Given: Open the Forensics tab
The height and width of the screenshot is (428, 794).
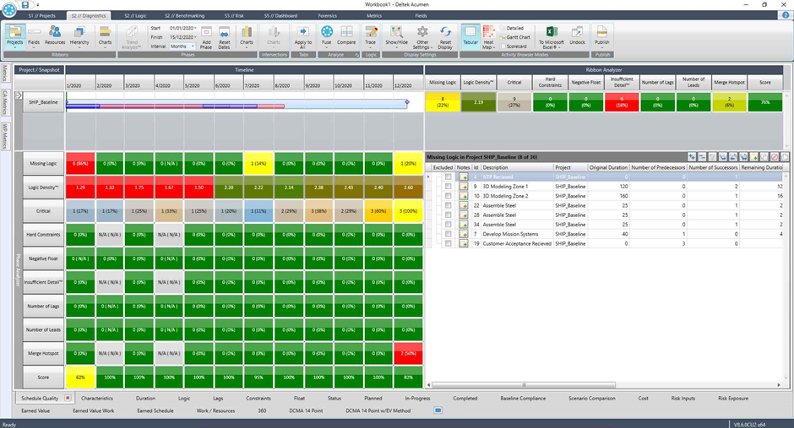Looking at the screenshot, I should pyautogui.click(x=327, y=16).
